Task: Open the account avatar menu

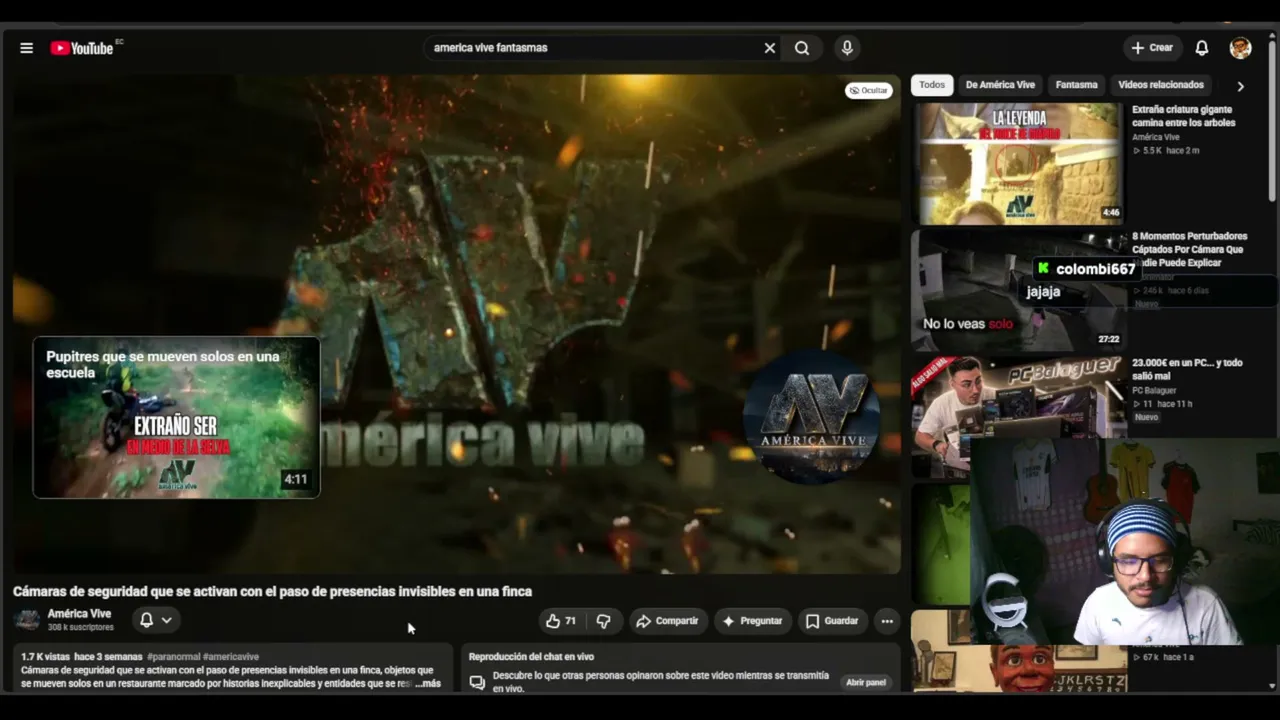Action: point(1241,48)
